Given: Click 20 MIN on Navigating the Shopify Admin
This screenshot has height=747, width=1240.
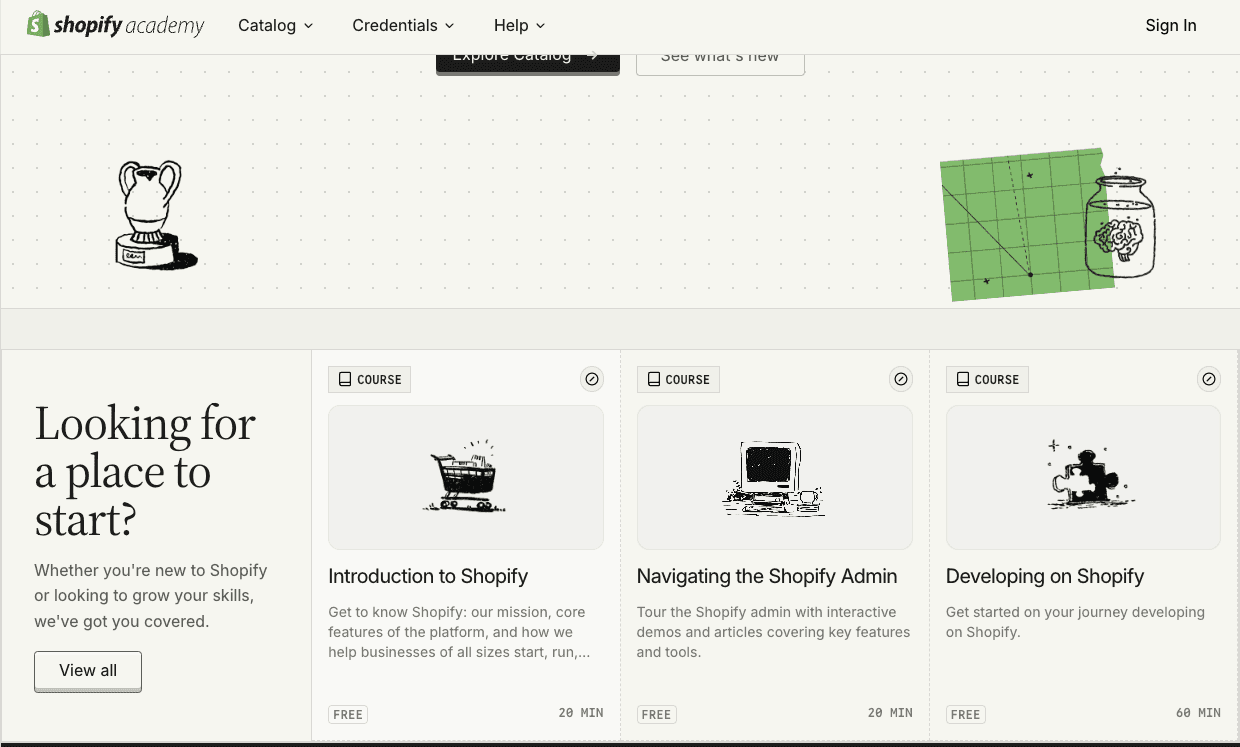Looking at the screenshot, I should tap(890, 713).
